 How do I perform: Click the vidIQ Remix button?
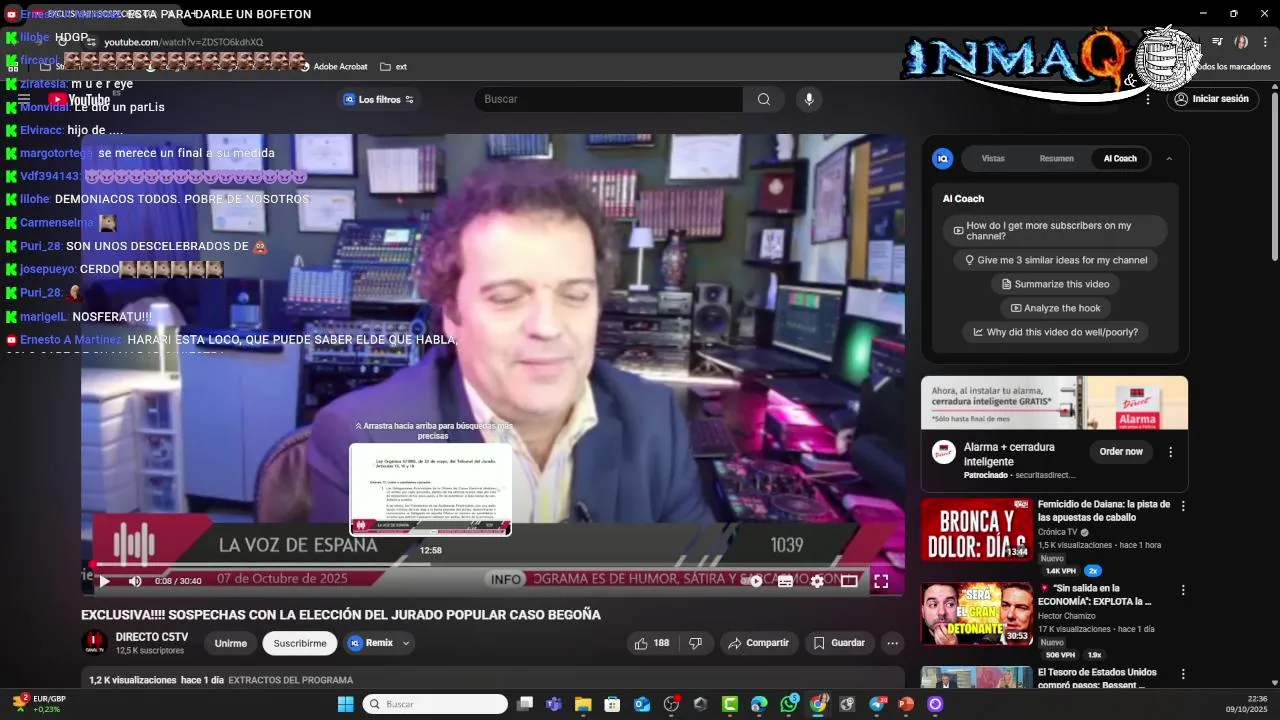[x=371, y=643]
